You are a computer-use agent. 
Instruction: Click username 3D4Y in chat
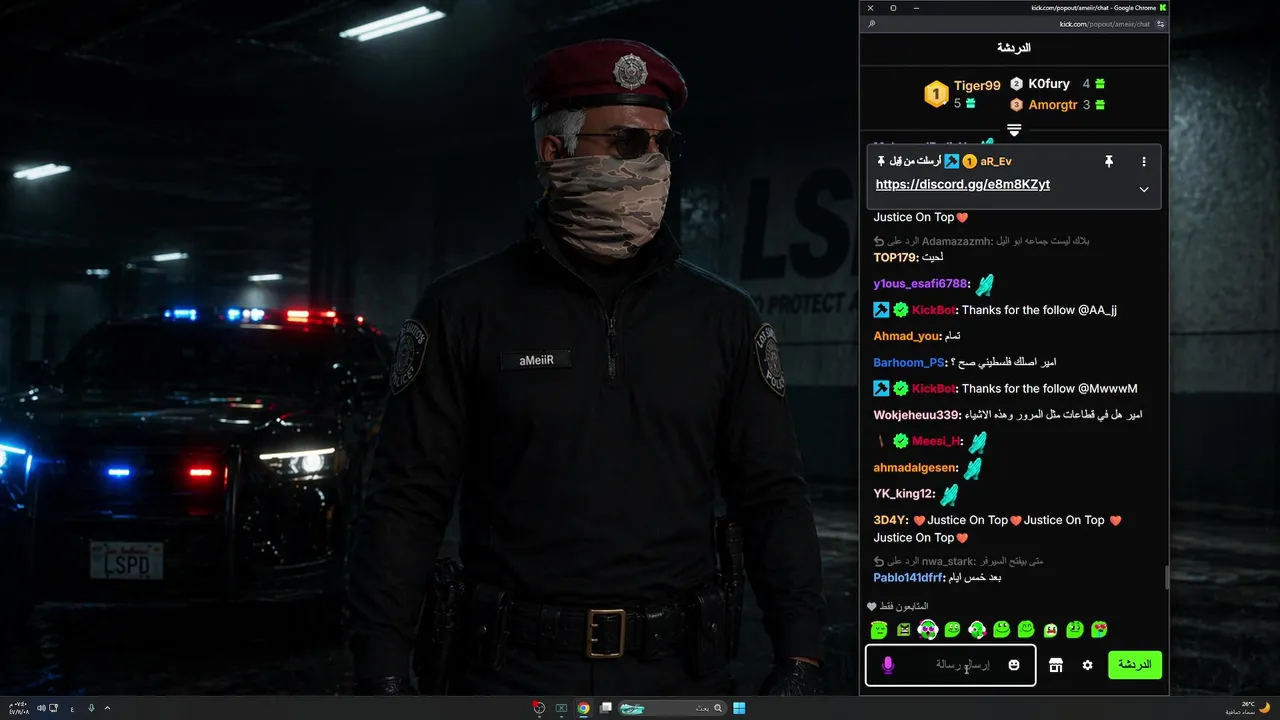(x=890, y=520)
